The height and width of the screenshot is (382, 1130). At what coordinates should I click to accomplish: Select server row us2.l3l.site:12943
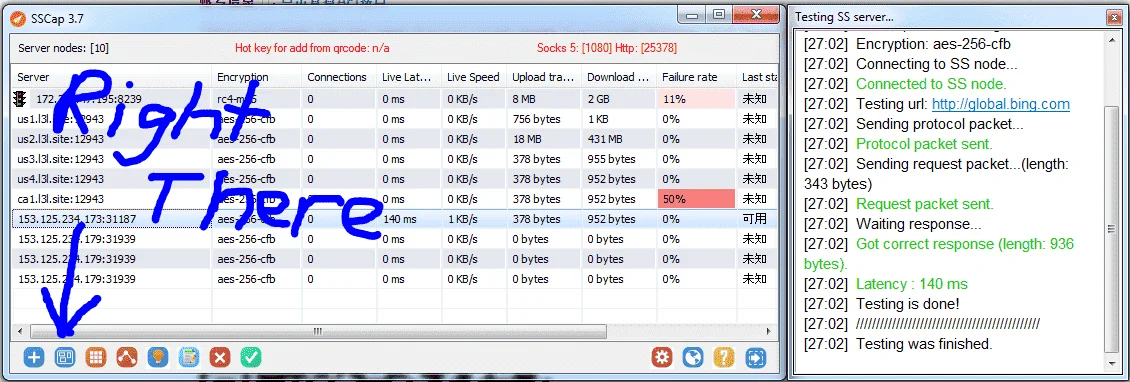395,139
